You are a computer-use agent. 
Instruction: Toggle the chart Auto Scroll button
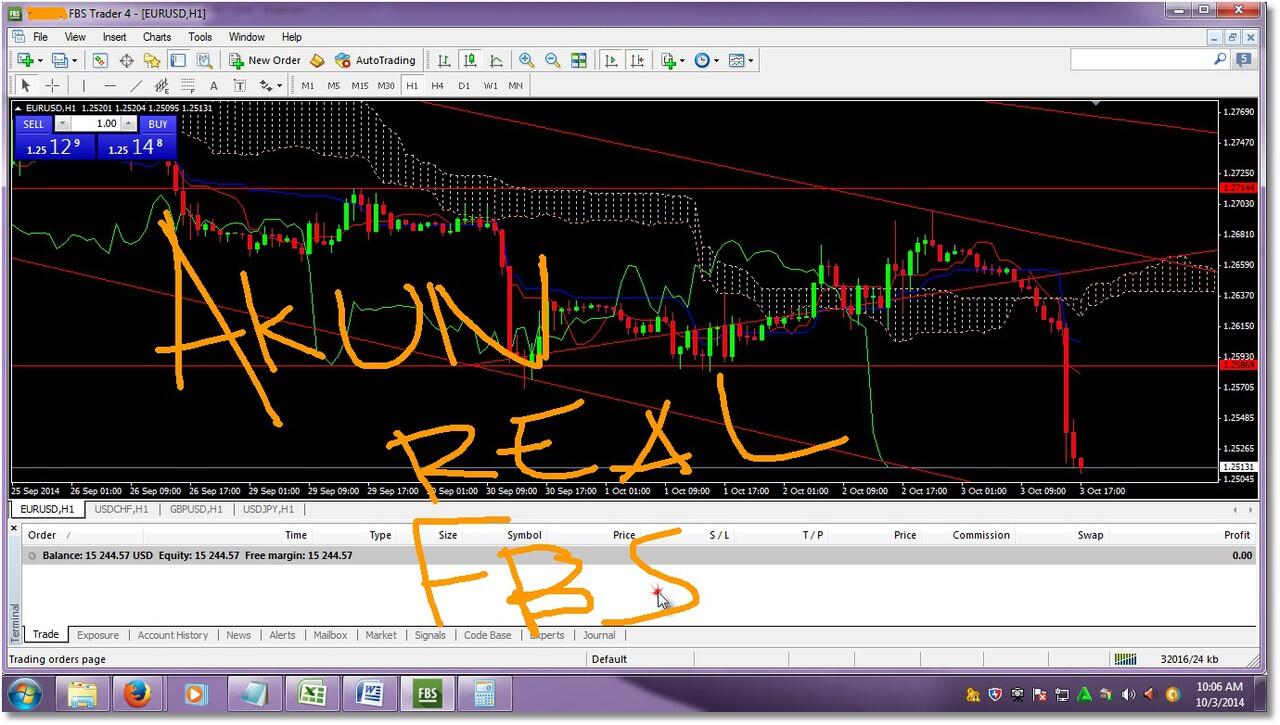pyautogui.click(x=611, y=61)
